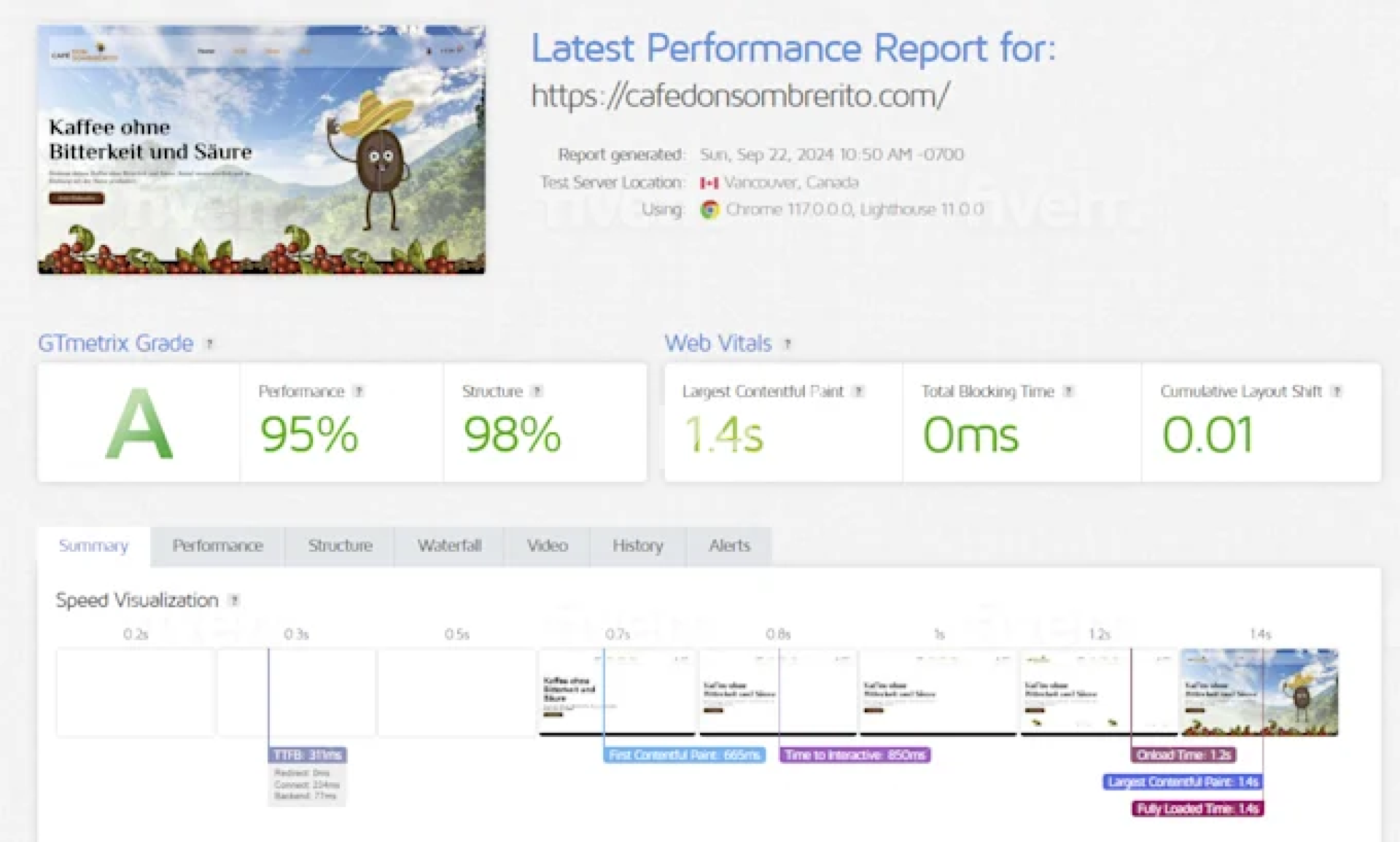Click the TTFB 311ms timeline marker

(307, 755)
